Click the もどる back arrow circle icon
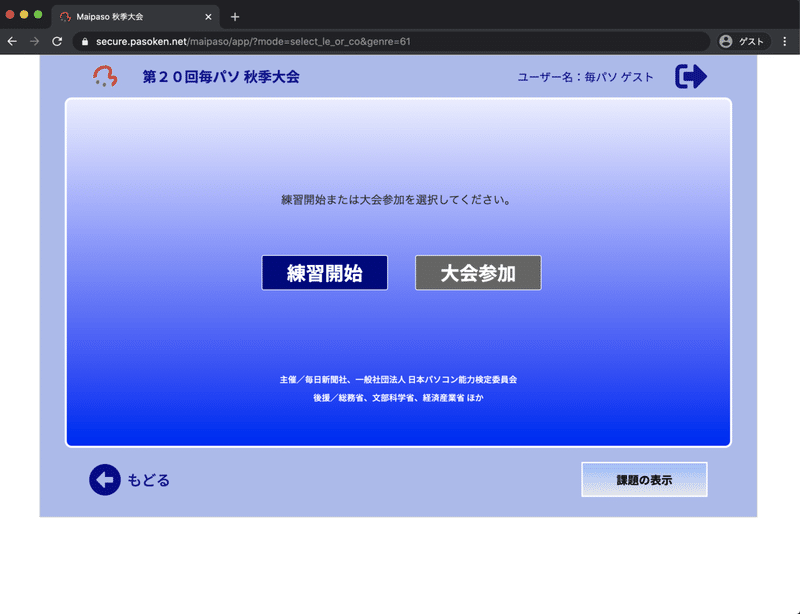This screenshot has height=614, width=800. click(x=105, y=479)
